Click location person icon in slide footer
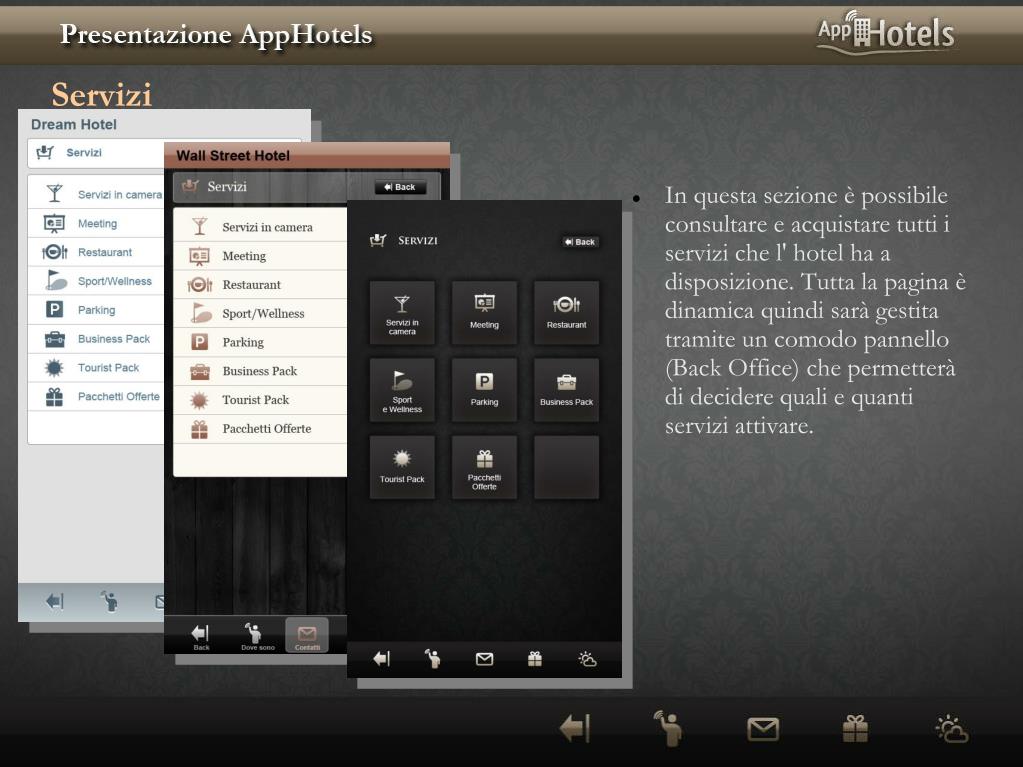1023x767 pixels. point(669,728)
